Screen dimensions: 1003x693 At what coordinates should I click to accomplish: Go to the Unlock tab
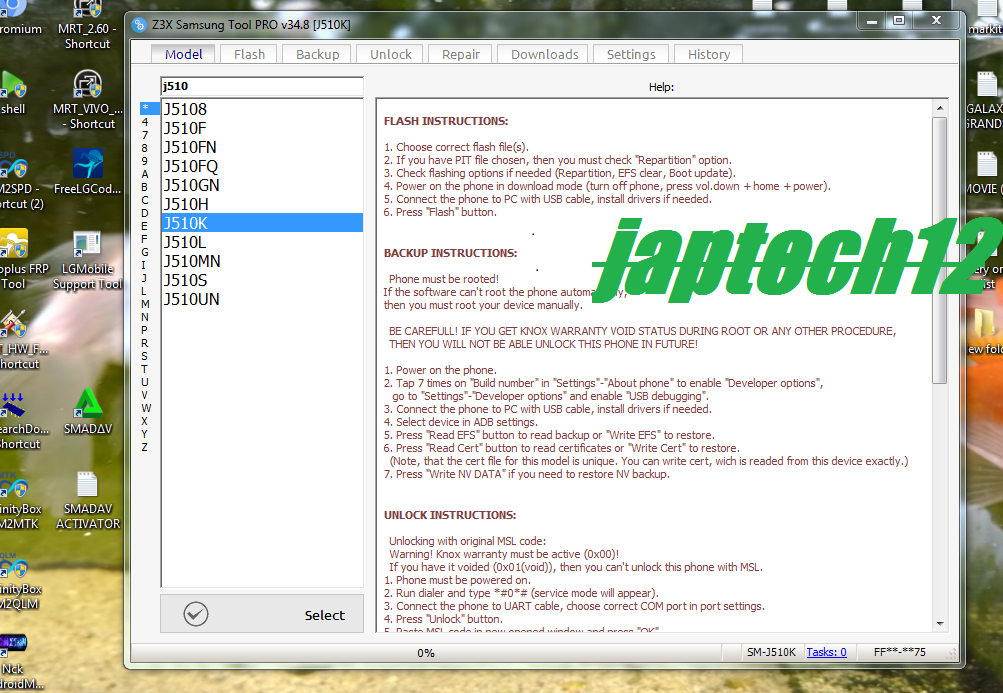(390, 54)
